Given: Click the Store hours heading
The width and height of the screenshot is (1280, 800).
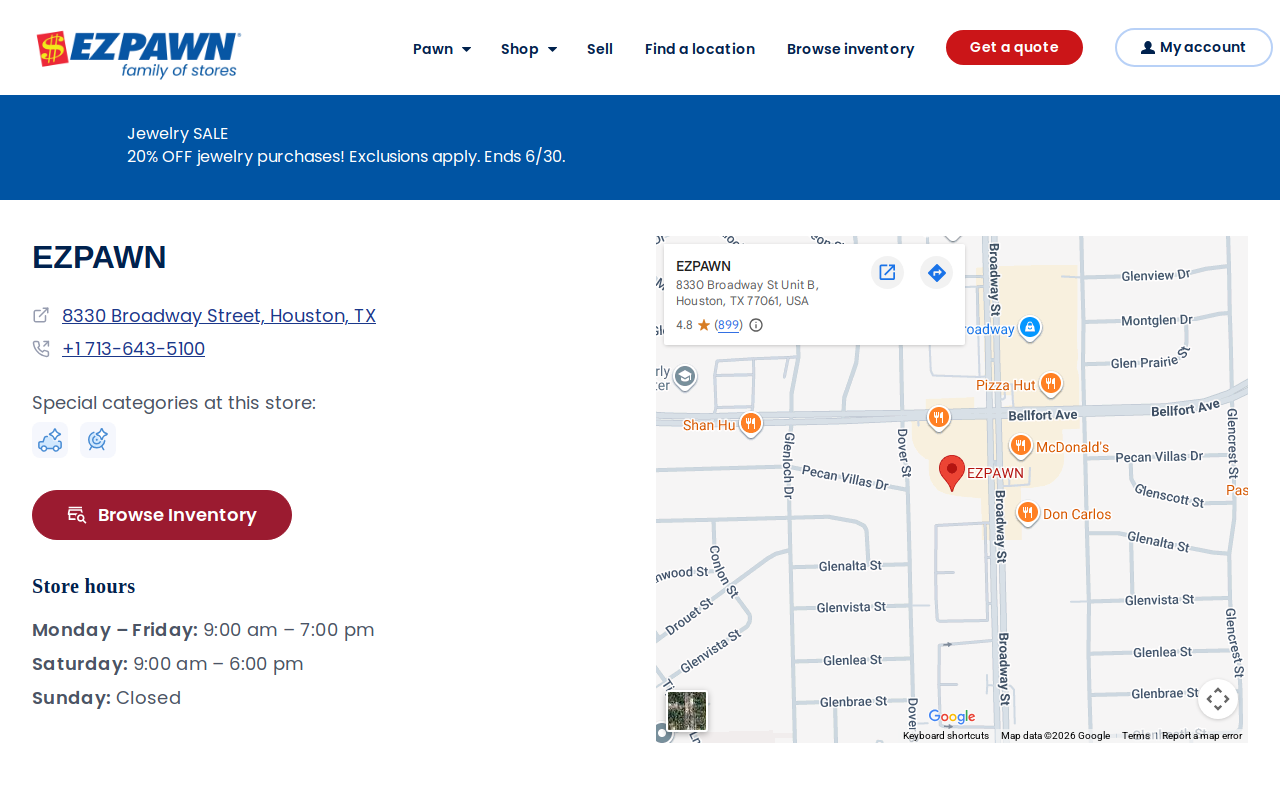Looking at the screenshot, I should tap(84, 586).
